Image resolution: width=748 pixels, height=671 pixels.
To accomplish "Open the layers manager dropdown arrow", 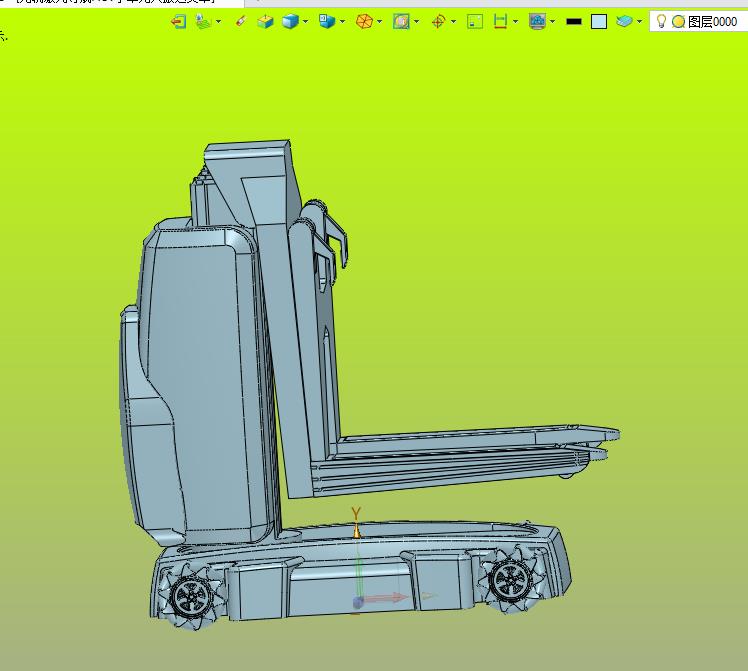I will (x=640, y=21).
